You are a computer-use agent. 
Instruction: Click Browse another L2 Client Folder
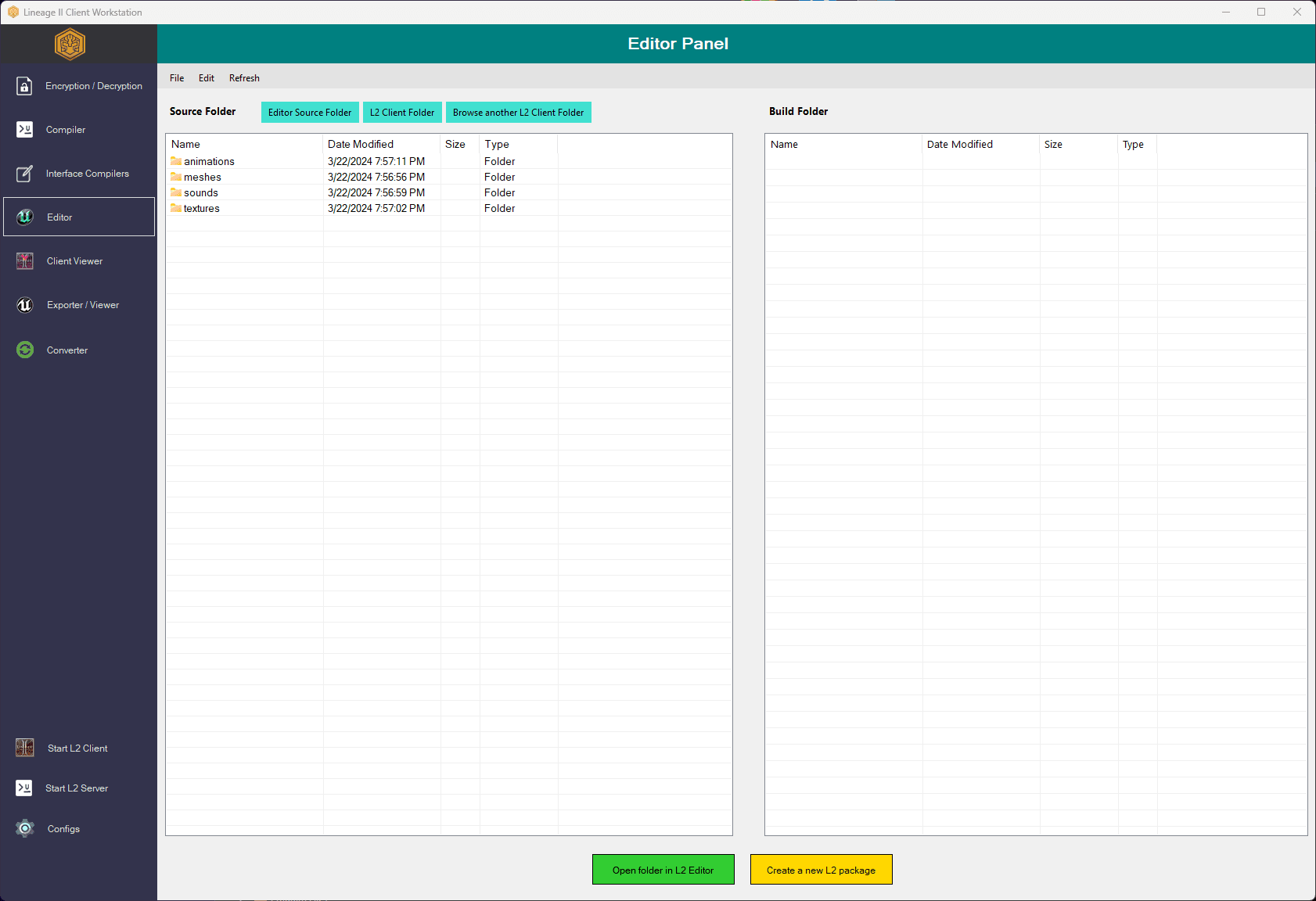coord(518,113)
